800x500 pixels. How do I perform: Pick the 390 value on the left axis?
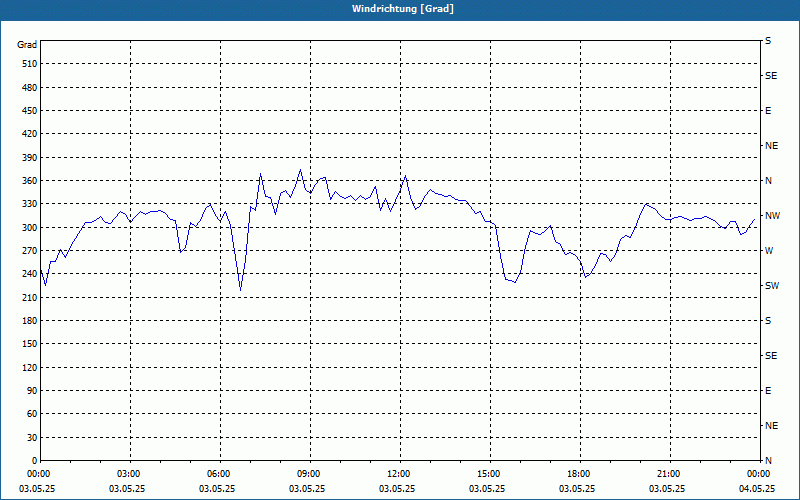pyautogui.click(x=30, y=158)
